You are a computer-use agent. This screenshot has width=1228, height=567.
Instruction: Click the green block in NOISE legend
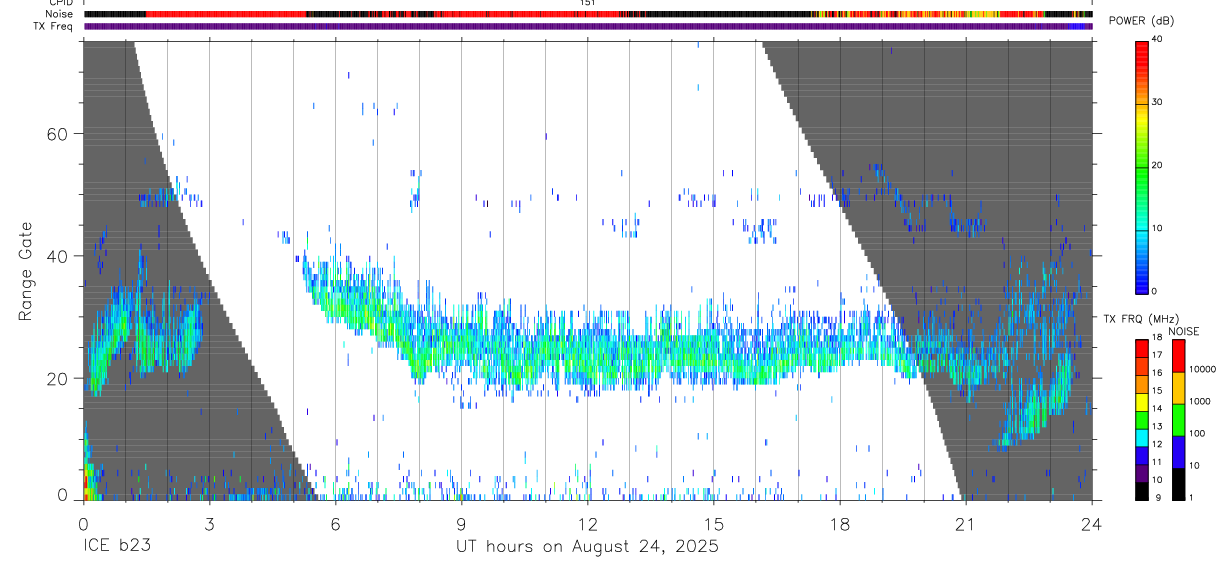click(x=1179, y=419)
